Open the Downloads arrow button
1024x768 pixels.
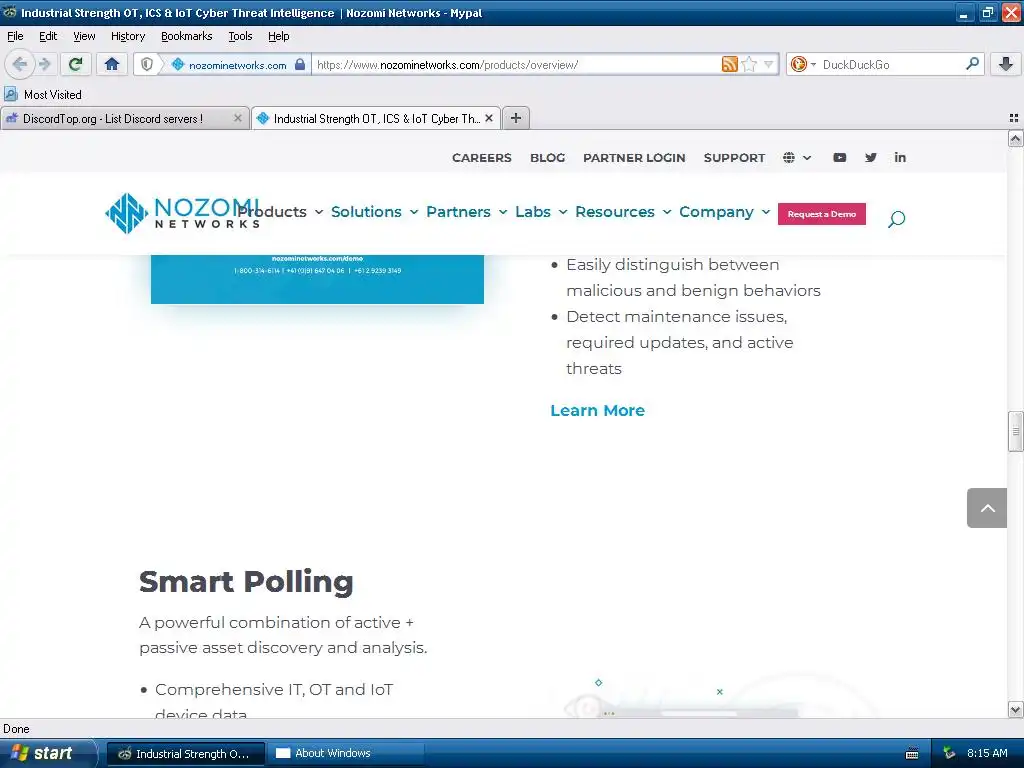coord(1006,64)
